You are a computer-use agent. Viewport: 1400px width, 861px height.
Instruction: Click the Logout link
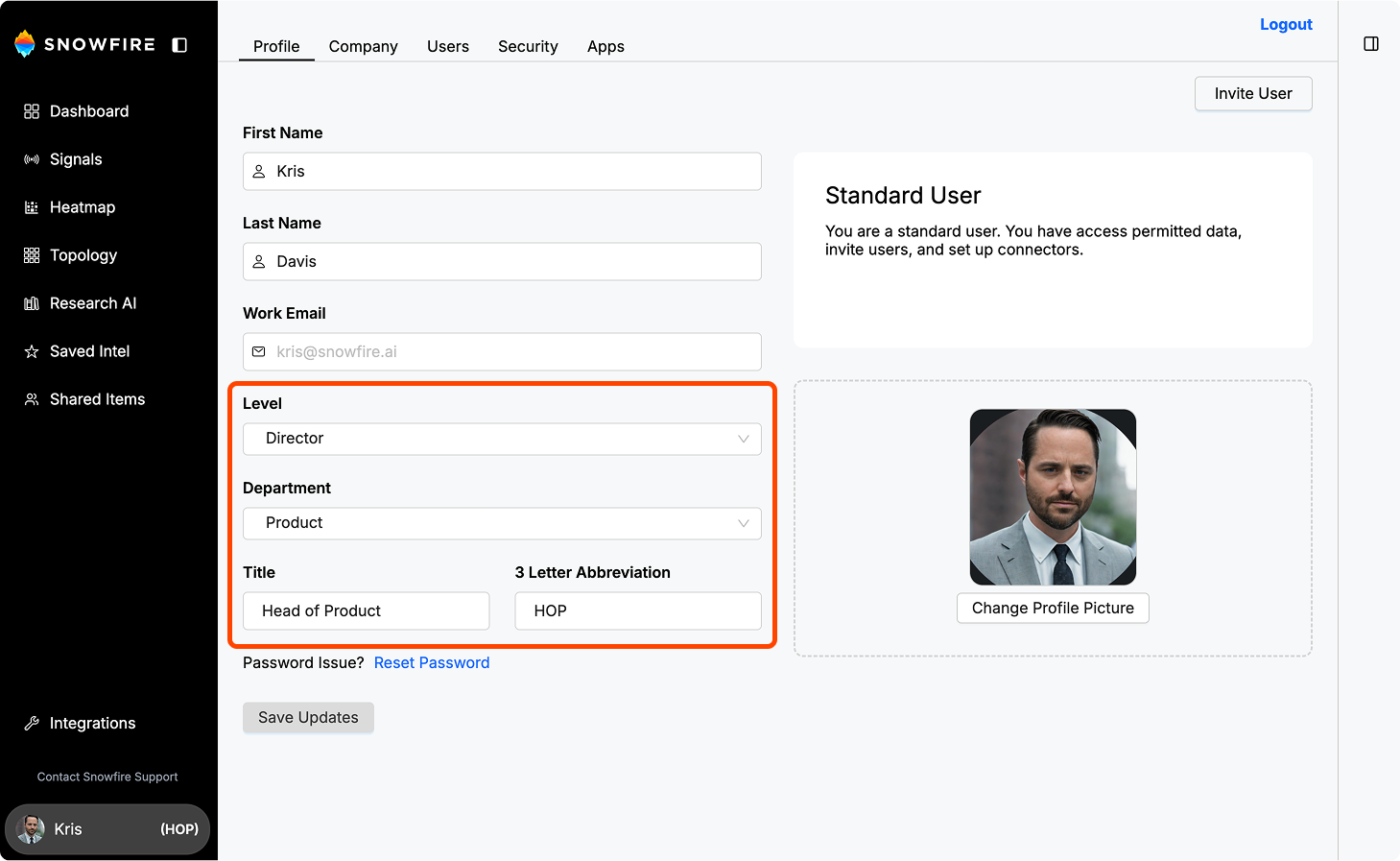coord(1286,24)
